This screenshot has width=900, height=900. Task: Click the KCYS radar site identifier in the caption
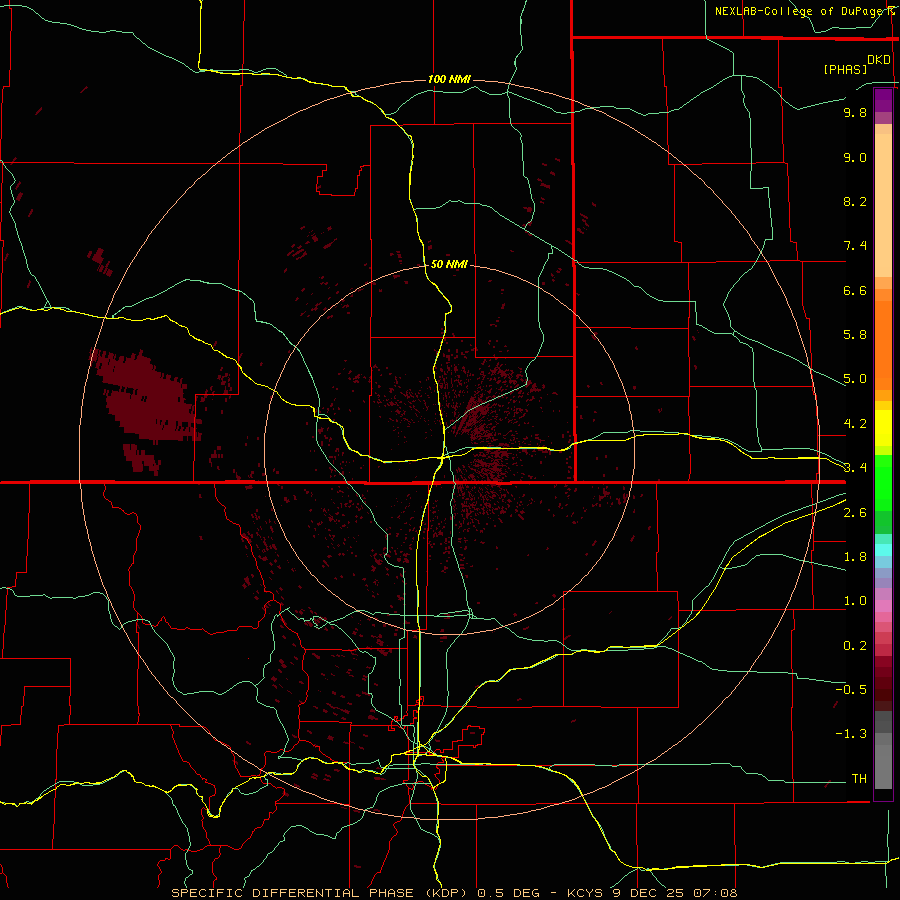pos(585,893)
